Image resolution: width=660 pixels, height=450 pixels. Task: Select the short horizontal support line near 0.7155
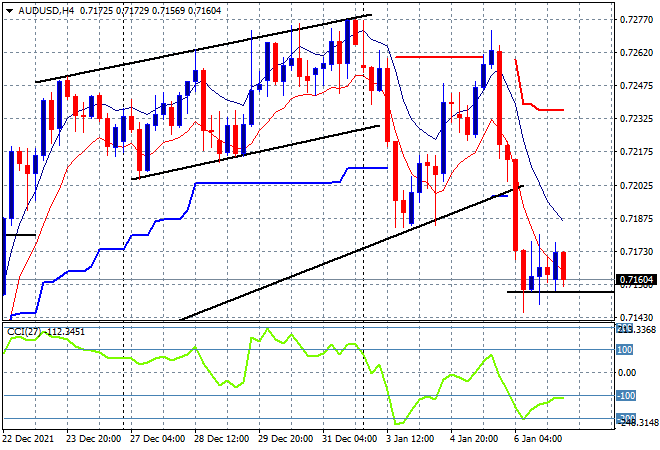pos(560,292)
